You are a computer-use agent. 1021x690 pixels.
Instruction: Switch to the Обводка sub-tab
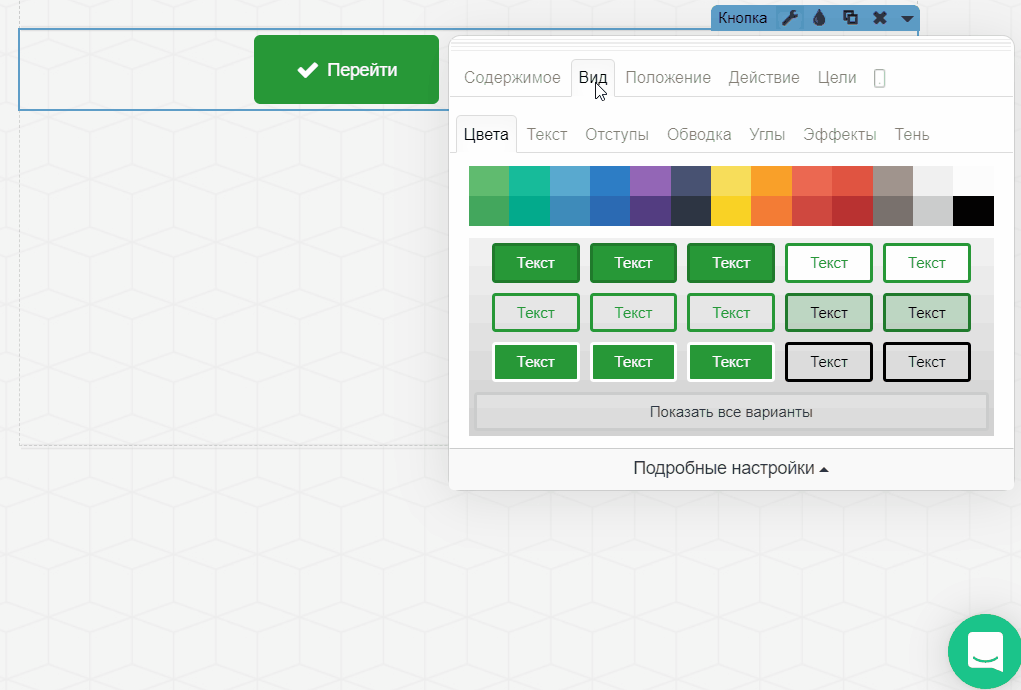coord(699,135)
